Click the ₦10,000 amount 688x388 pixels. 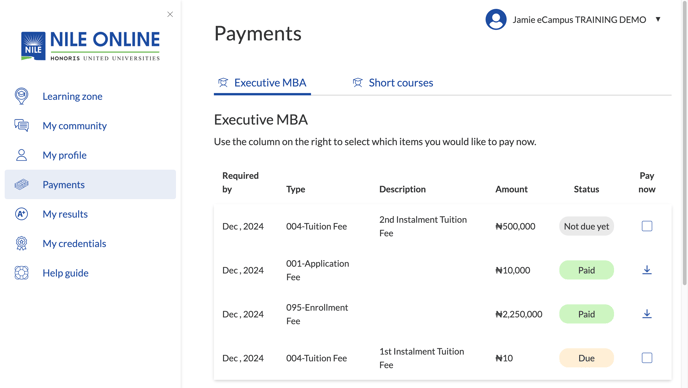[512, 270]
